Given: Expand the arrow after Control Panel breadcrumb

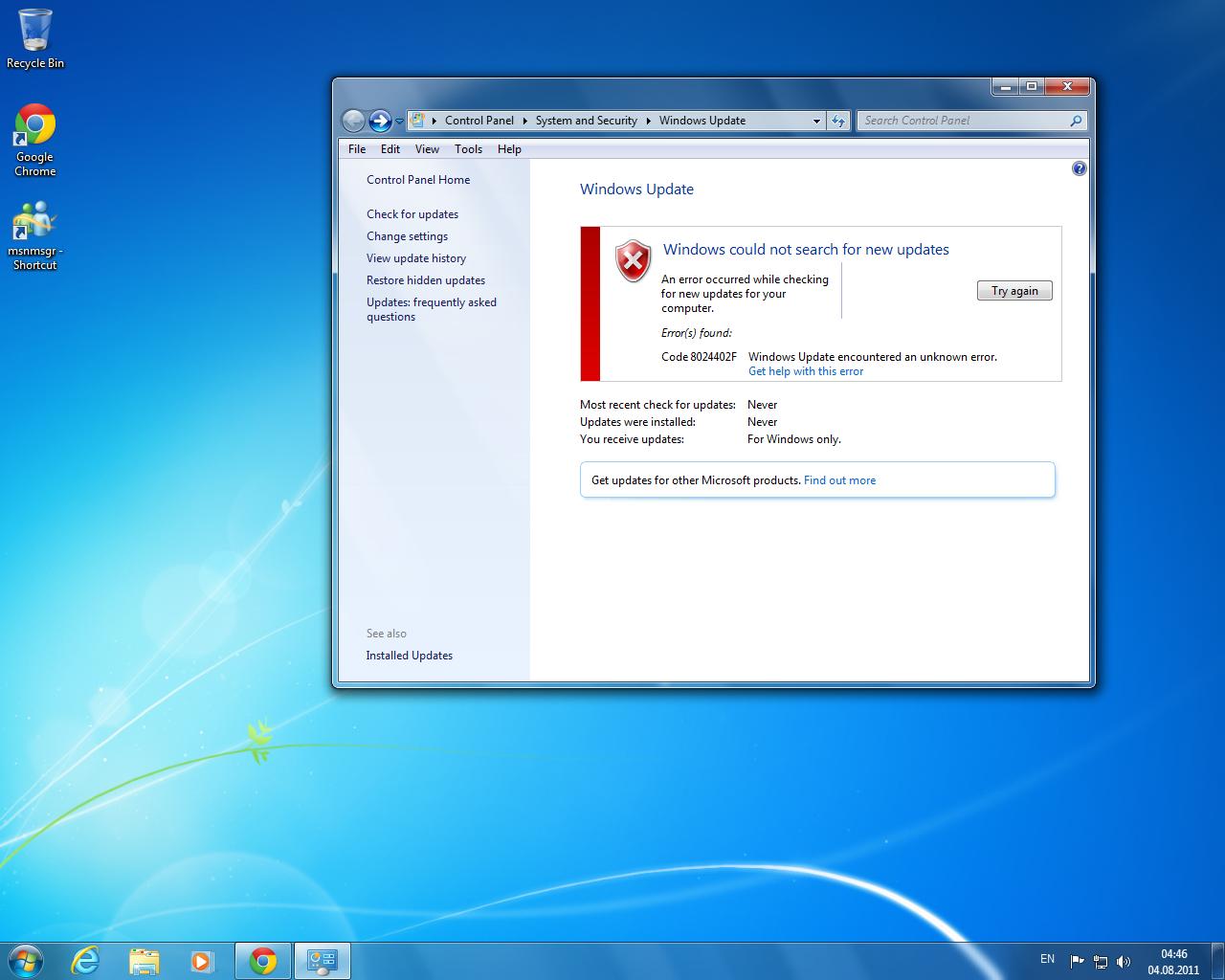Looking at the screenshot, I should tap(524, 121).
